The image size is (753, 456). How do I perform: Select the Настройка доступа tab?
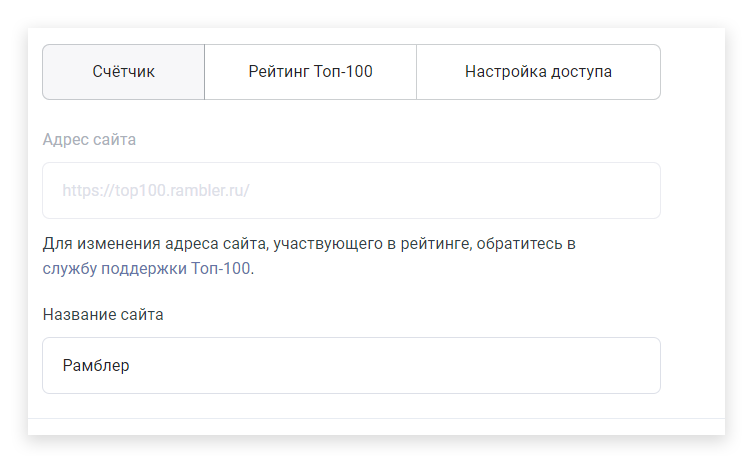pyautogui.click(x=538, y=72)
